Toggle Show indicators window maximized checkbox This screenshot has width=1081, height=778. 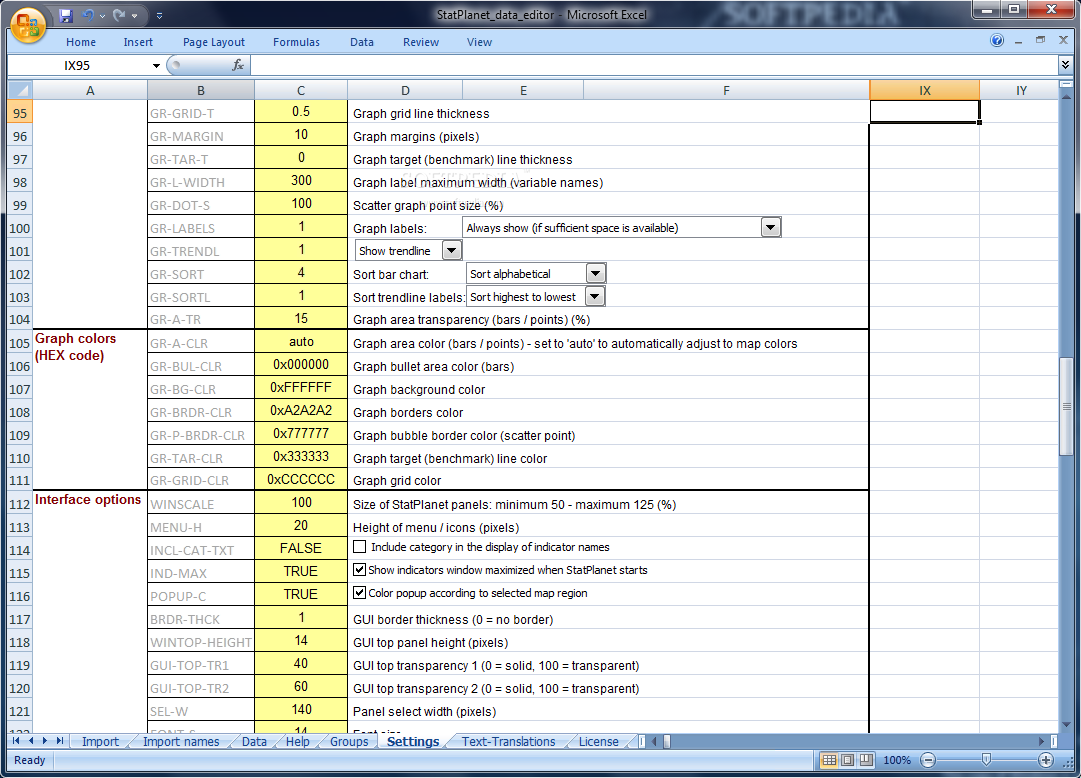(x=359, y=570)
